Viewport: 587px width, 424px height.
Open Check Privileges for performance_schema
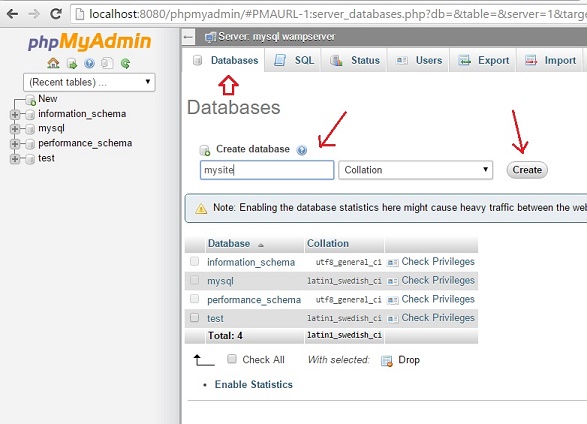pos(438,299)
